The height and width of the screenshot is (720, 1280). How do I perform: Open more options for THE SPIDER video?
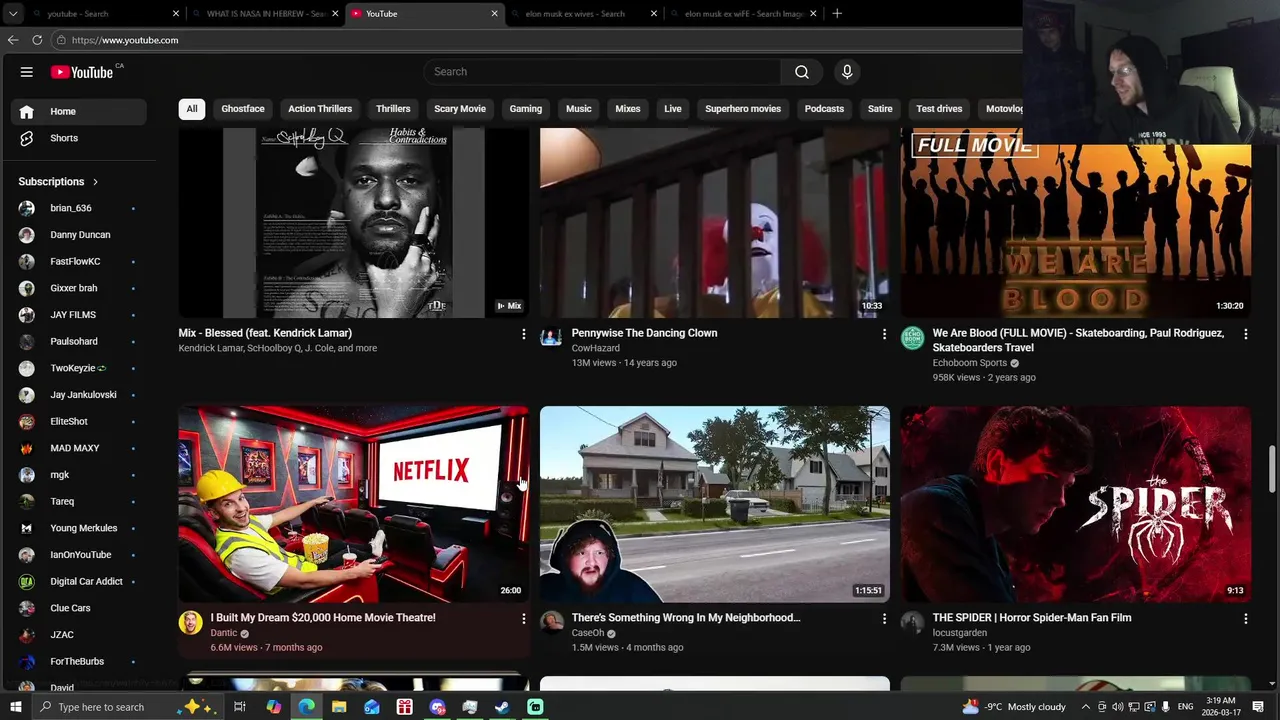click(1245, 619)
